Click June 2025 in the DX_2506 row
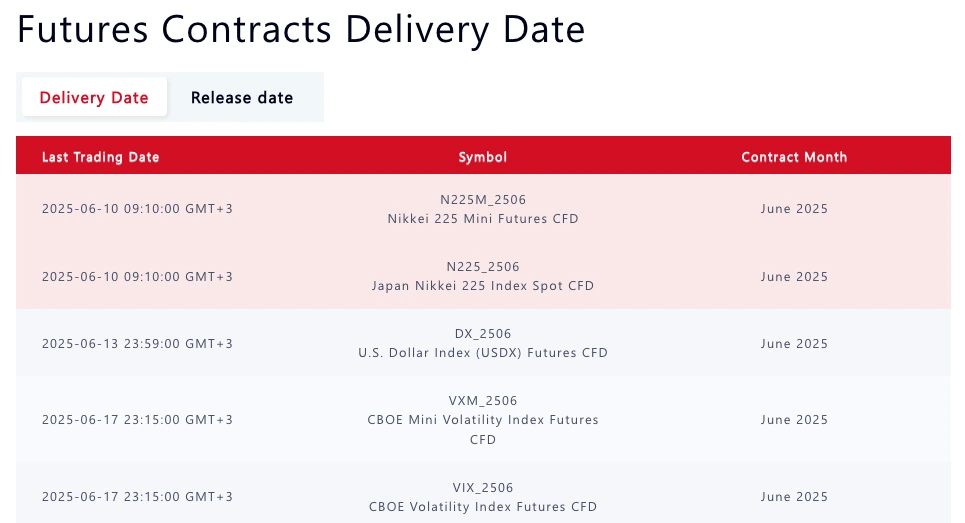The image size is (965, 523). [x=794, y=343]
